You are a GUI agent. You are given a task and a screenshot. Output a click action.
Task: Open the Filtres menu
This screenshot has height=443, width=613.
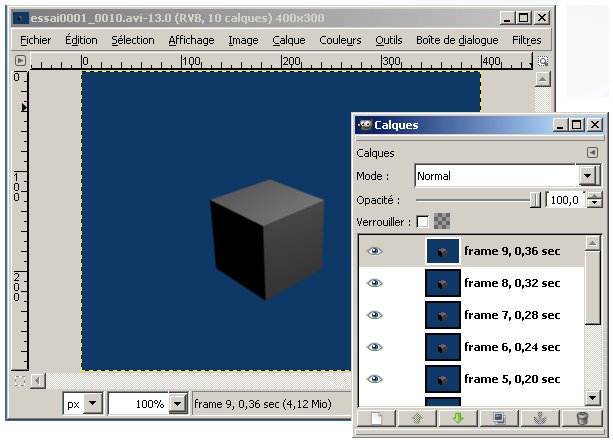pyautogui.click(x=527, y=40)
